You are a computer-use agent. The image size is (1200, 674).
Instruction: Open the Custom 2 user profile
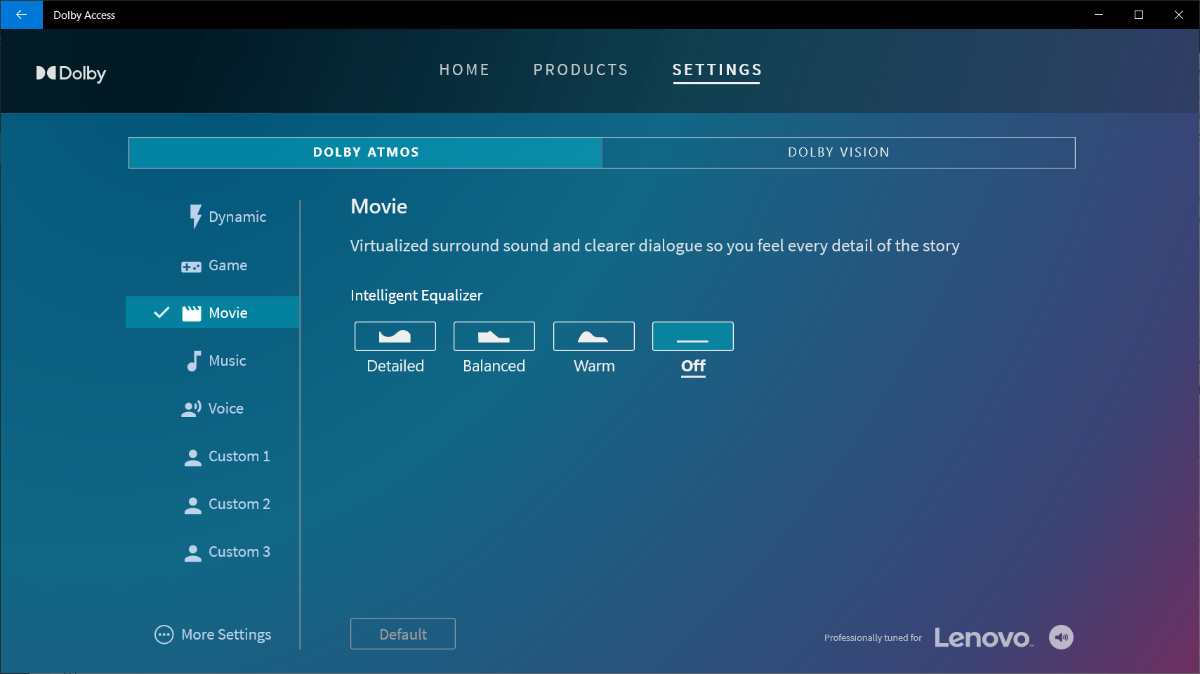click(193, 505)
